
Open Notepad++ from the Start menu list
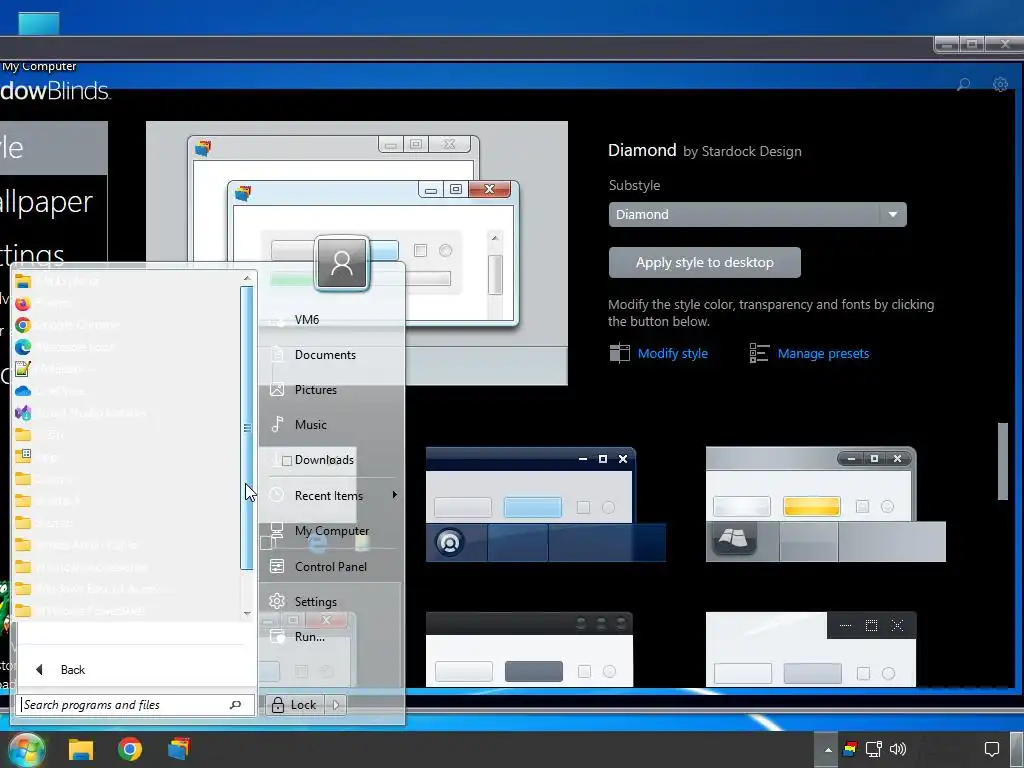point(127,369)
